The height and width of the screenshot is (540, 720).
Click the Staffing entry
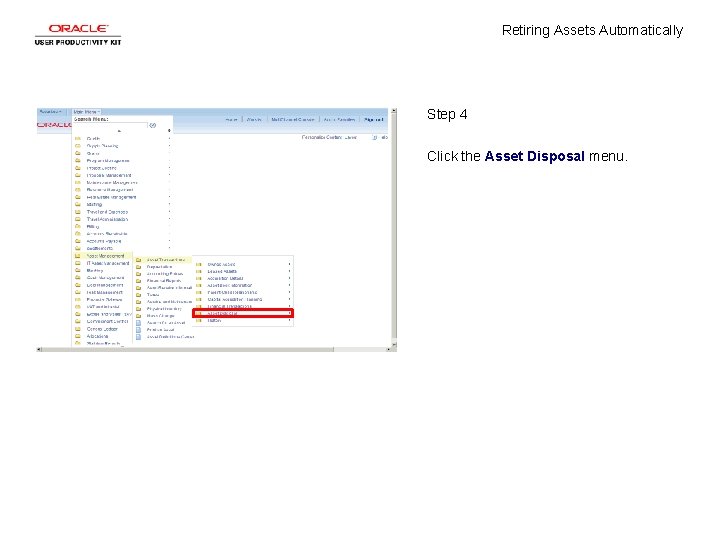click(x=94, y=204)
